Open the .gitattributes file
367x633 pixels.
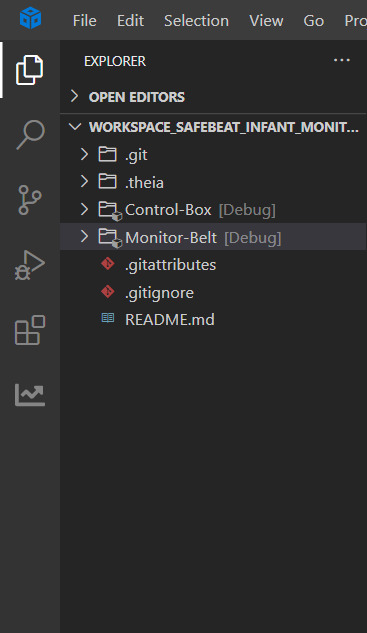(x=213, y=265)
